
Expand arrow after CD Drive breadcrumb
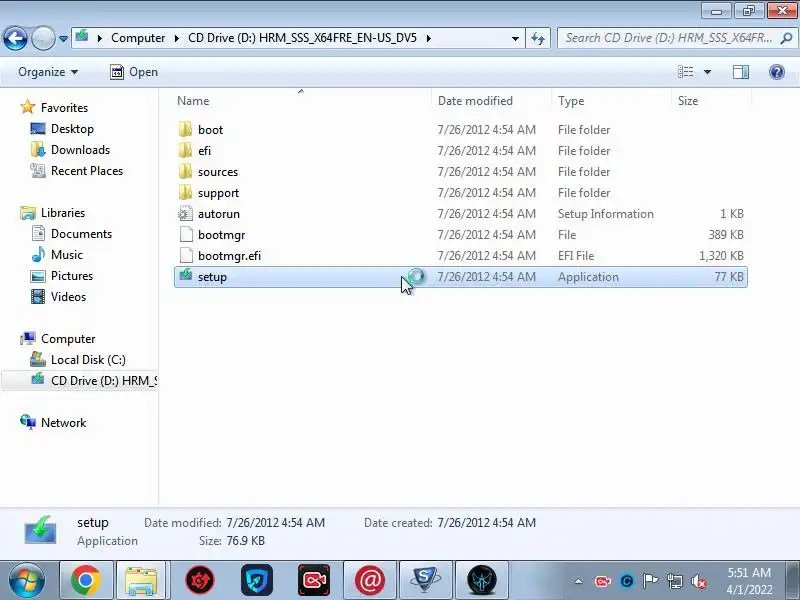pos(429,38)
